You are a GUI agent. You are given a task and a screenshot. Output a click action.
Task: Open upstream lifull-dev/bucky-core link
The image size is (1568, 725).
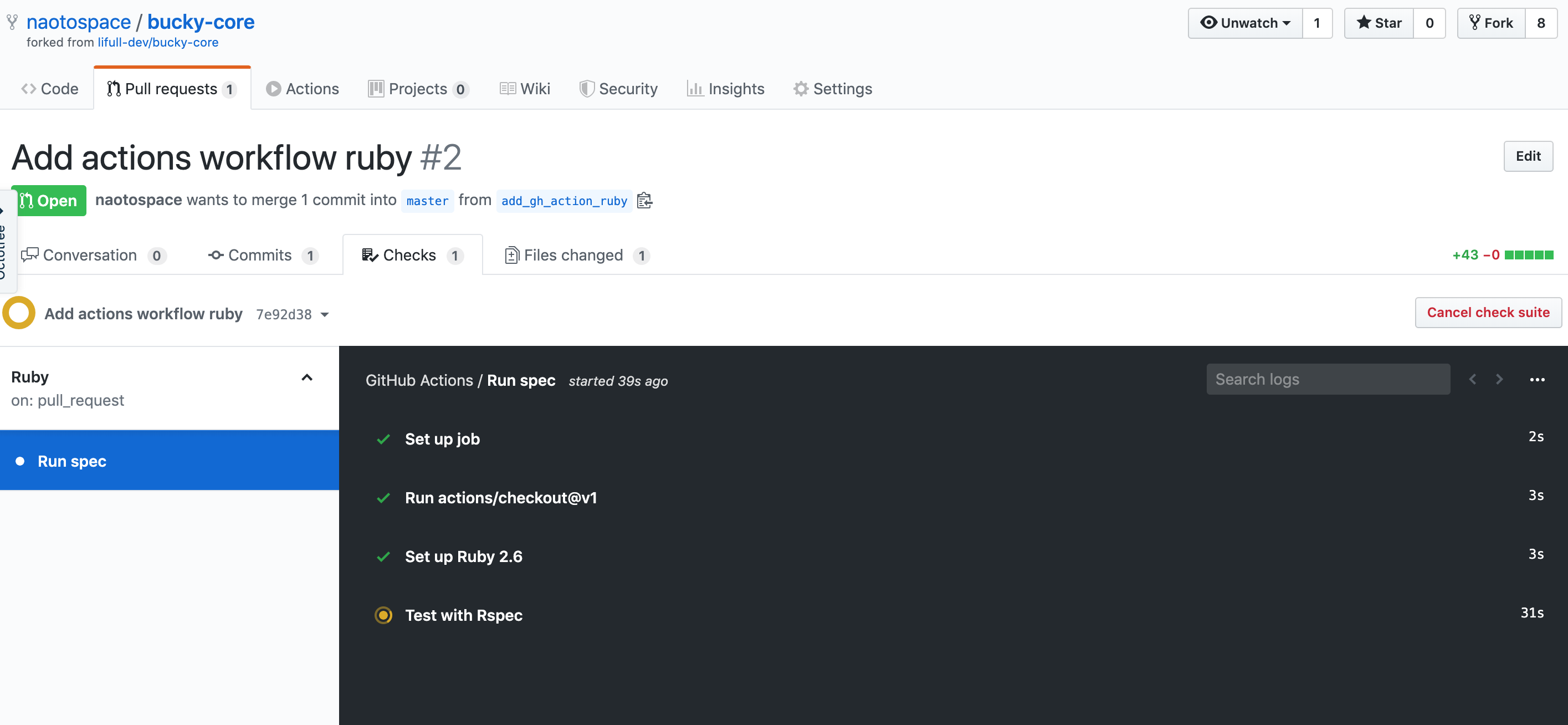coord(158,43)
